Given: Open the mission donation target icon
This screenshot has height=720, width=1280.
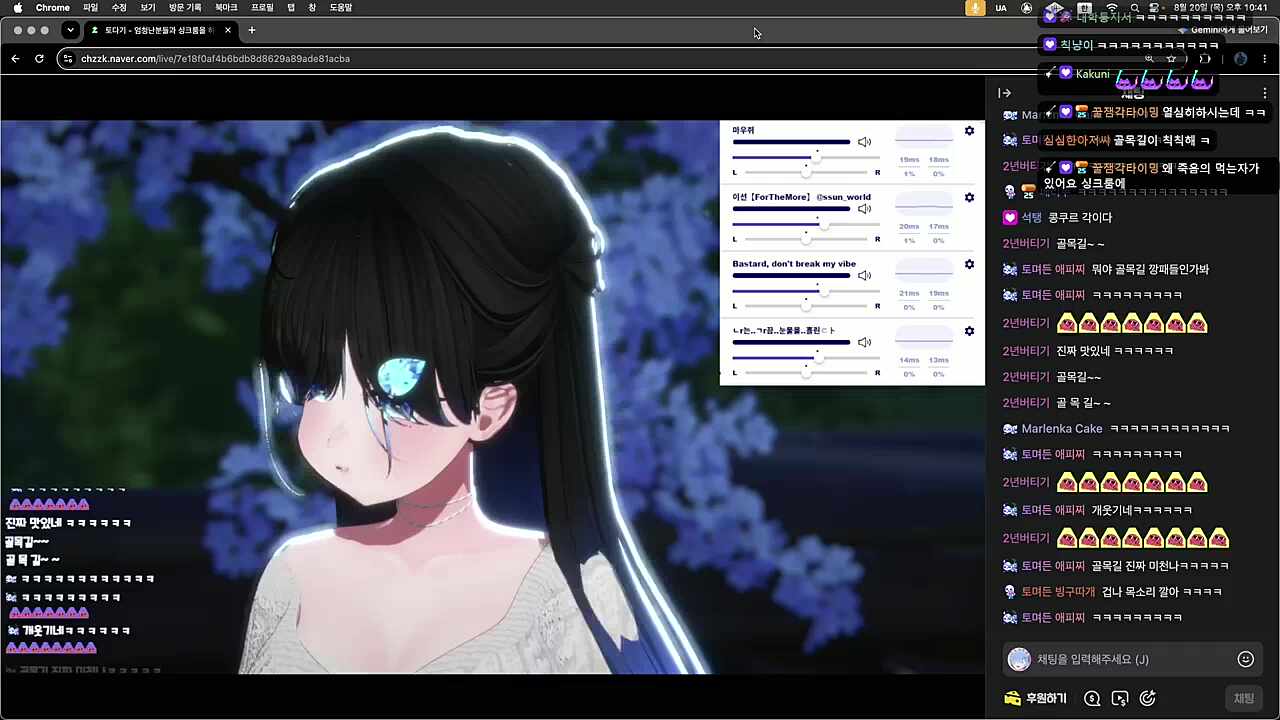Looking at the screenshot, I should [x=1148, y=699].
